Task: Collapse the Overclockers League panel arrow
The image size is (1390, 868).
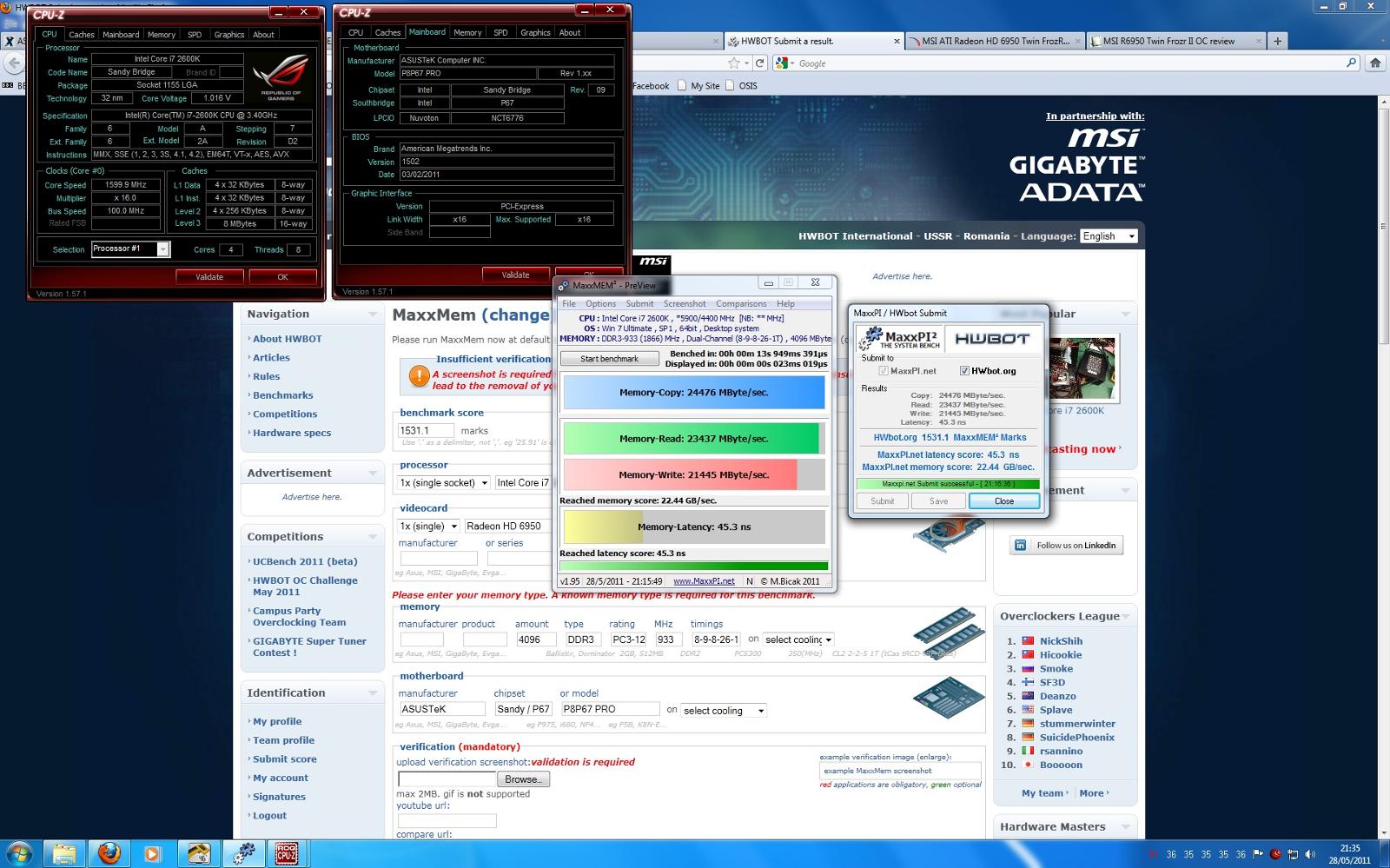Action: coord(1126,617)
